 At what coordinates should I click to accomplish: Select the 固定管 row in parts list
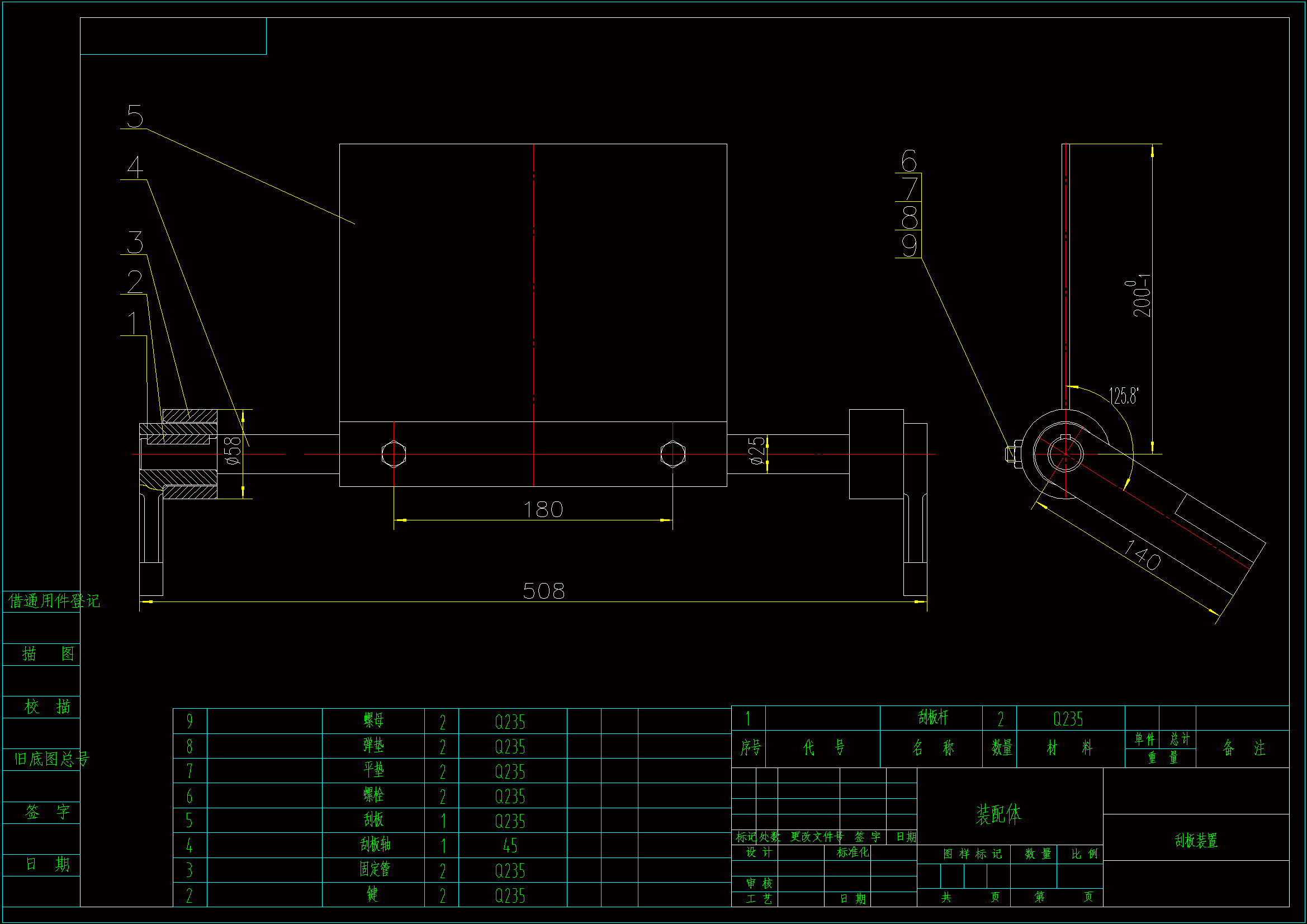(x=375, y=869)
